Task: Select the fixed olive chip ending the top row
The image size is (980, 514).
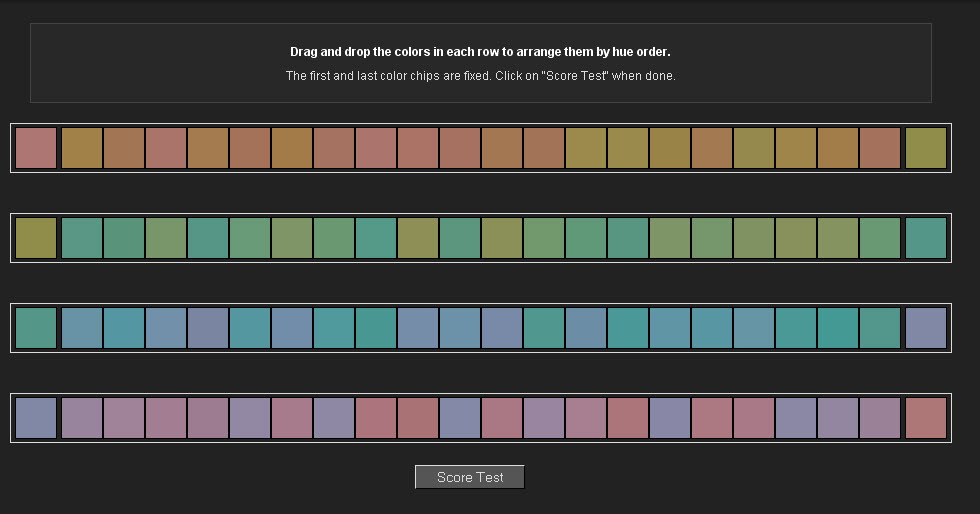Action: click(926, 148)
